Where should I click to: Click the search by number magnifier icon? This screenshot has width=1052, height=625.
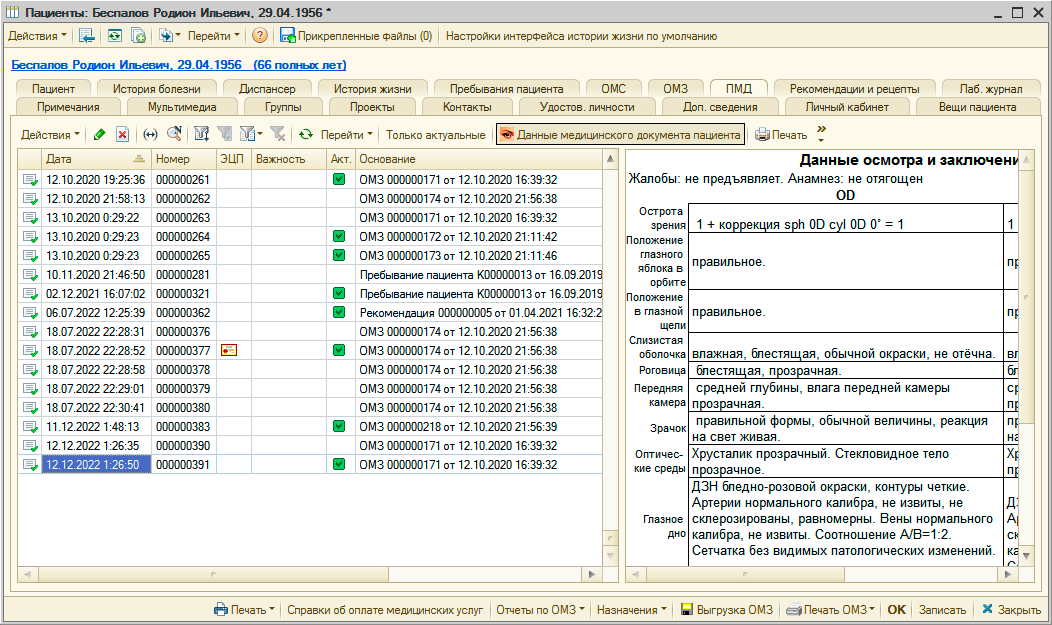pyautogui.click(x=174, y=134)
